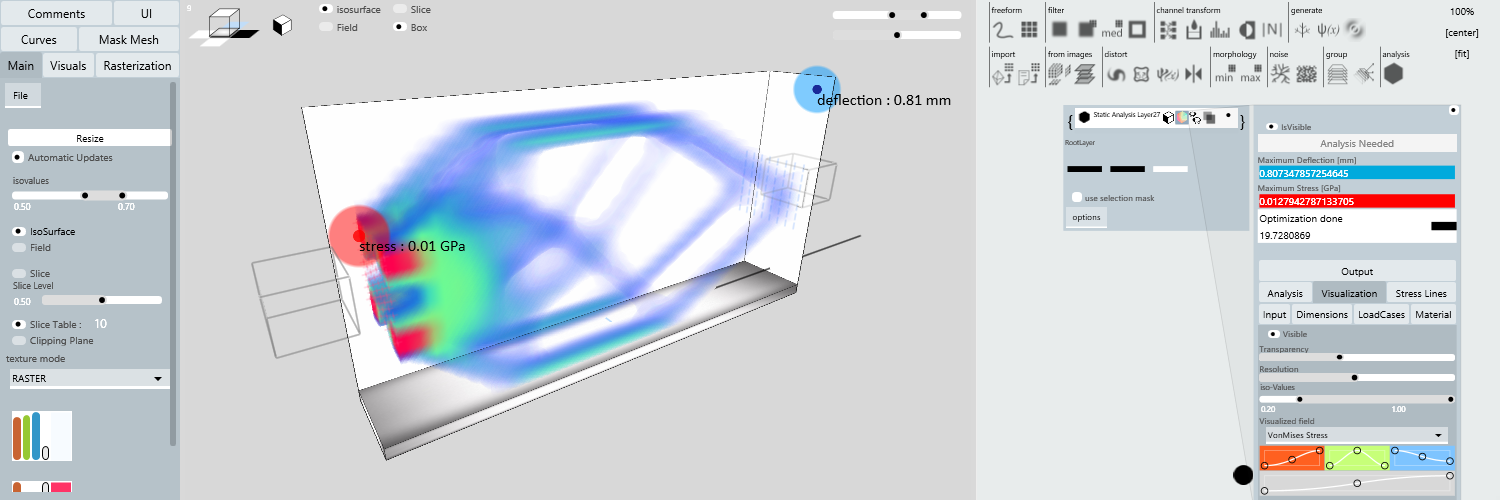Open the stacked group layers icon

click(x=1337, y=74)
